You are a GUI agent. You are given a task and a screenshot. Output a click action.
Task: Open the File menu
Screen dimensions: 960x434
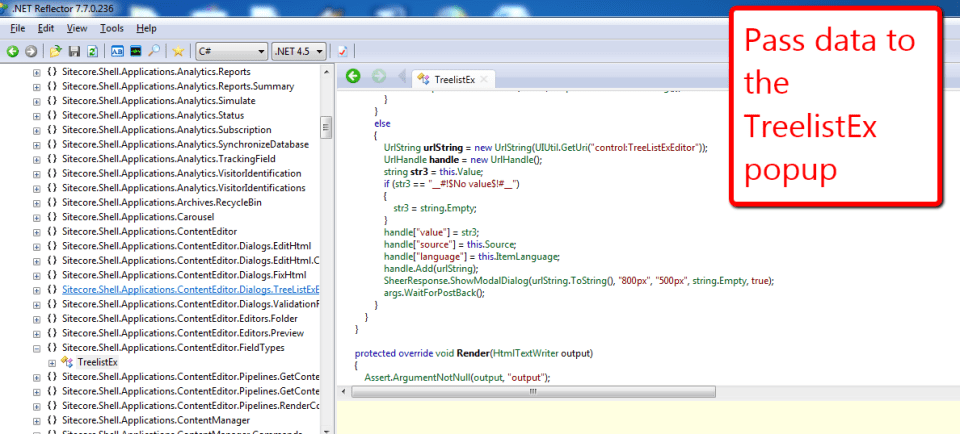point(17,29)
